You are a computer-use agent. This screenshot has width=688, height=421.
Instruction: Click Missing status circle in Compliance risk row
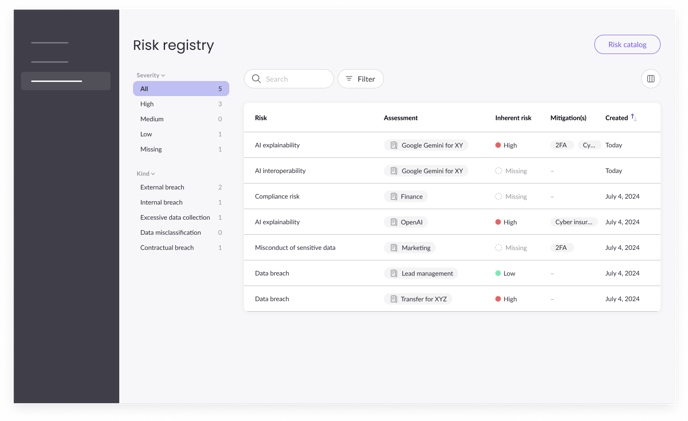click(498, 196)
